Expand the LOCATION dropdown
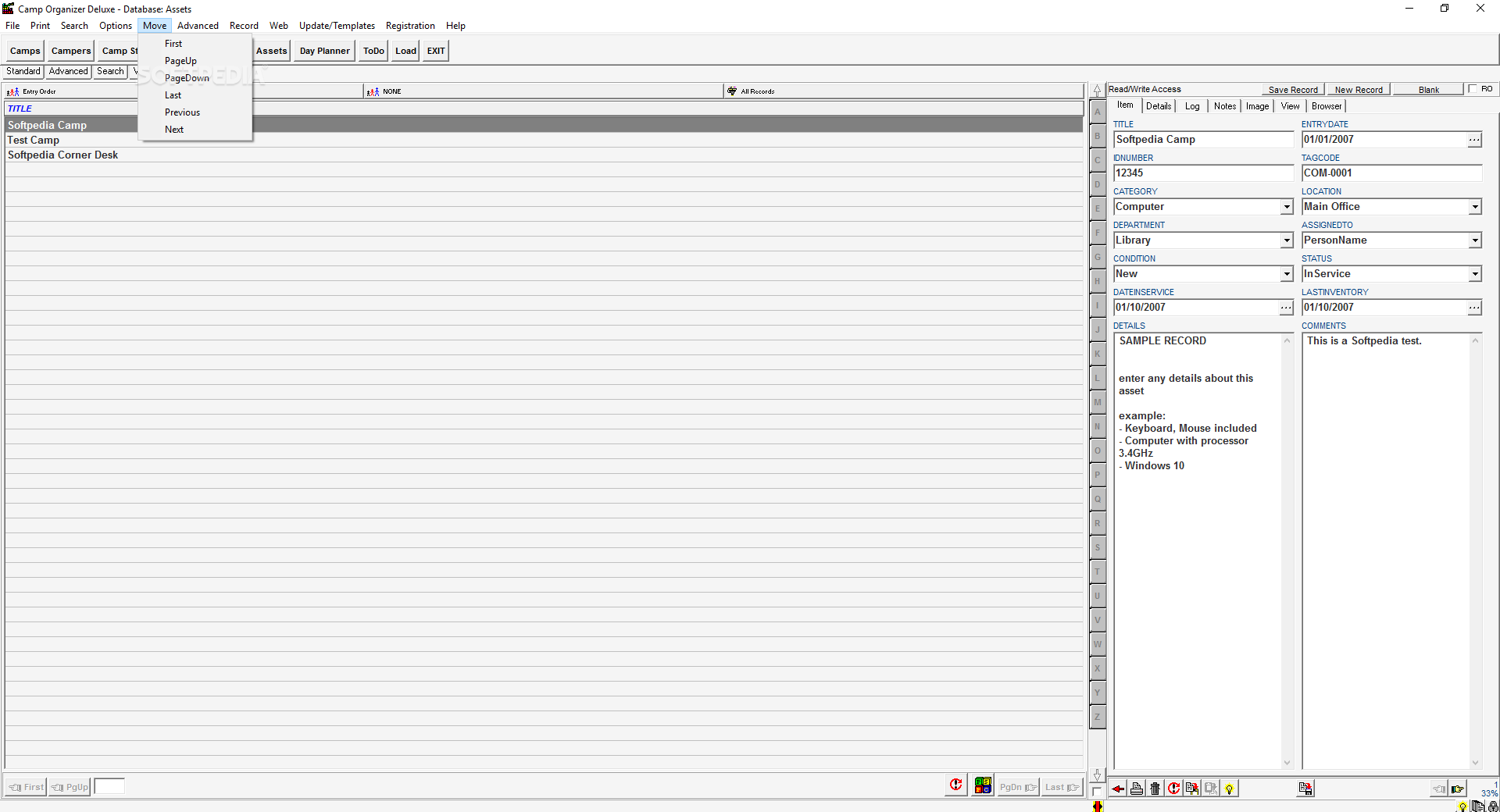 coord(1475,207)
